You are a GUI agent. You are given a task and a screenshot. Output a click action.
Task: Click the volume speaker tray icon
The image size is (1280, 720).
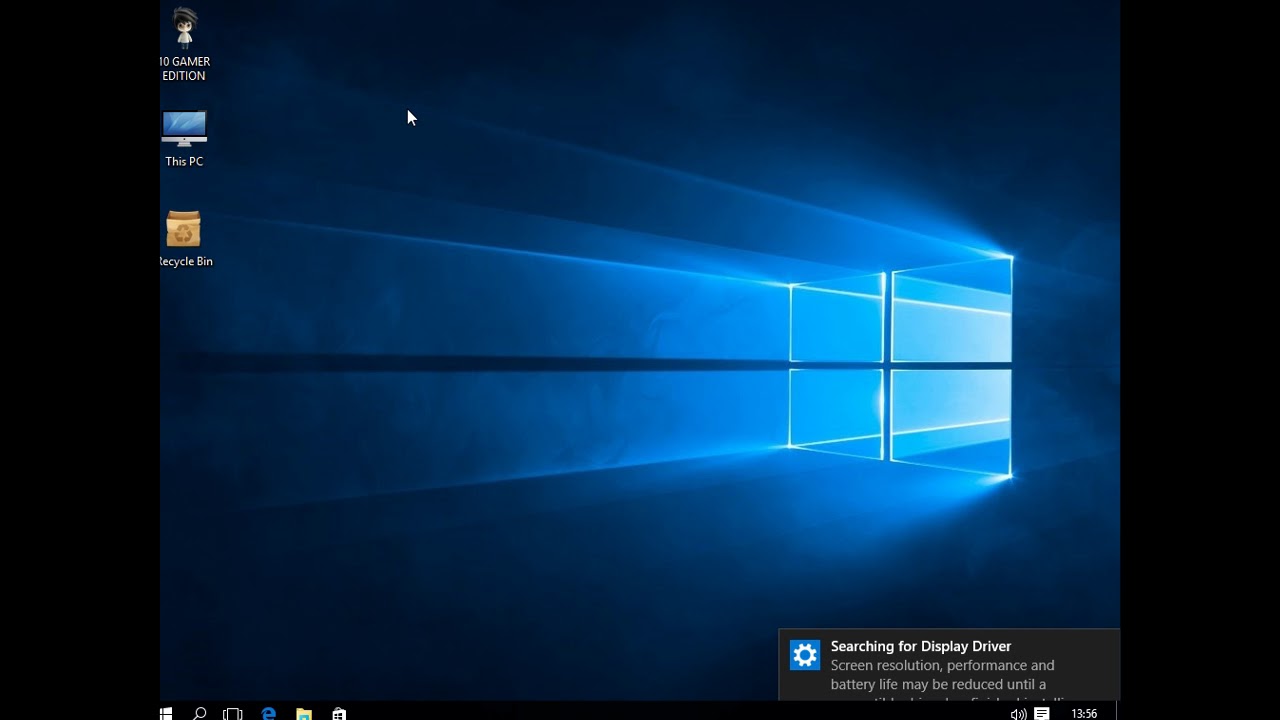pyautogui.click(x=1018, y=713)
